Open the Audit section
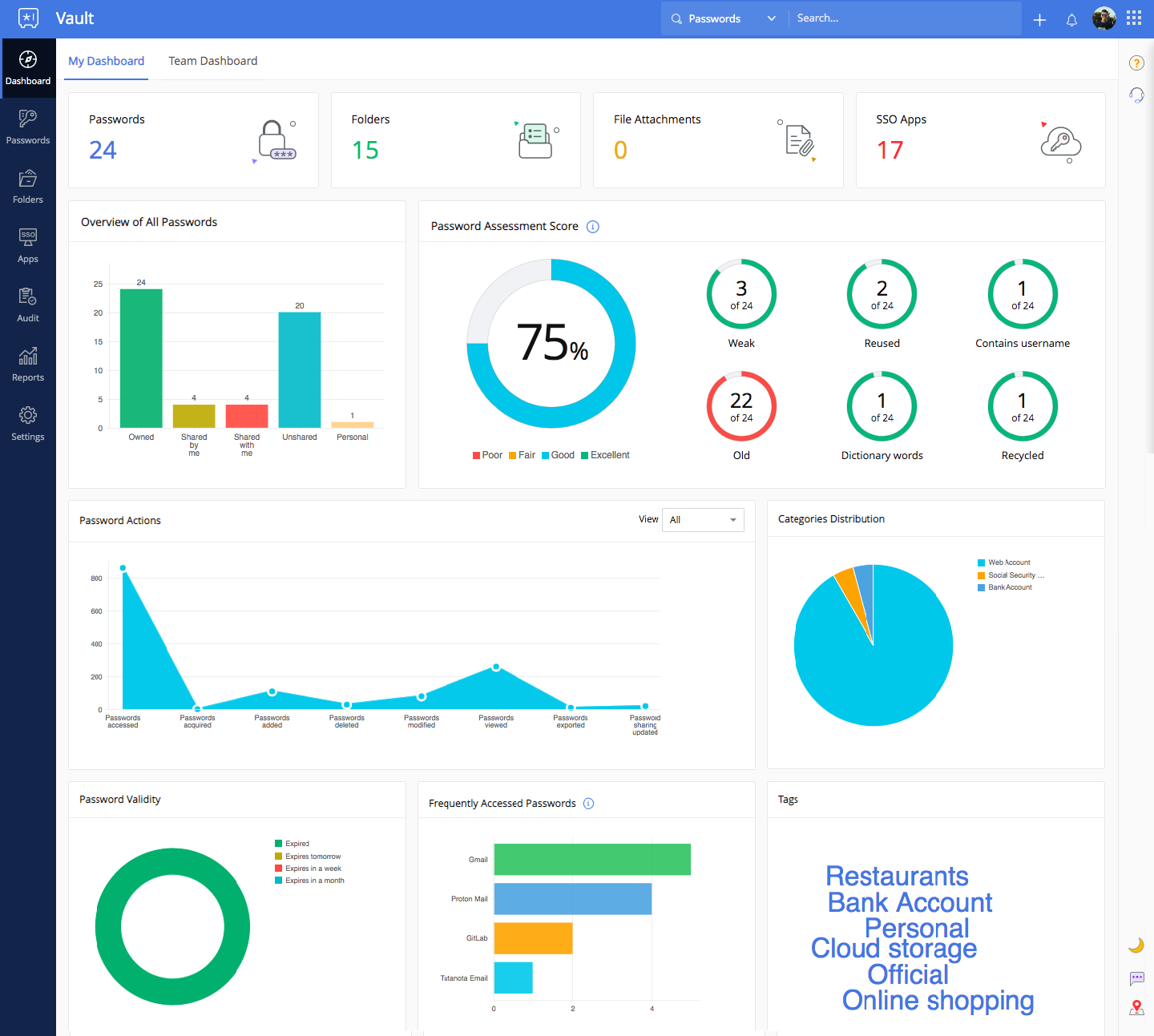 coord(28,305)
